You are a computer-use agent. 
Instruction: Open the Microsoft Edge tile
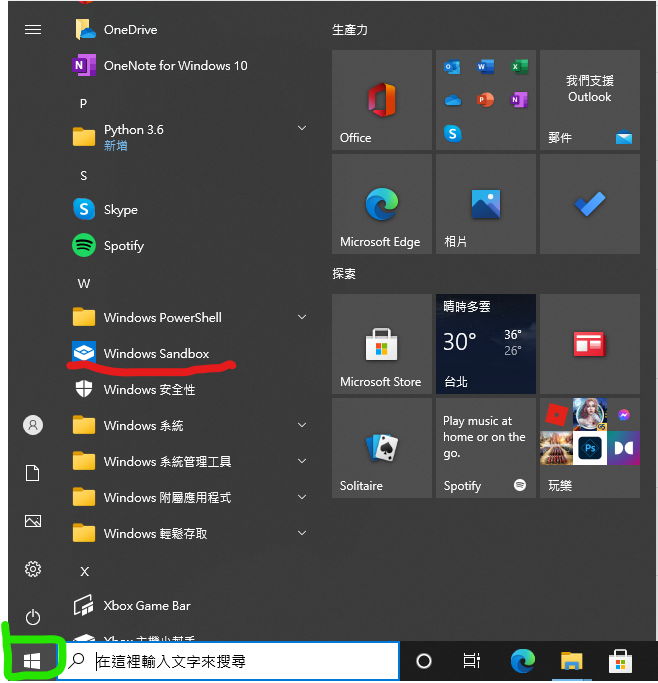coord(381,204)
